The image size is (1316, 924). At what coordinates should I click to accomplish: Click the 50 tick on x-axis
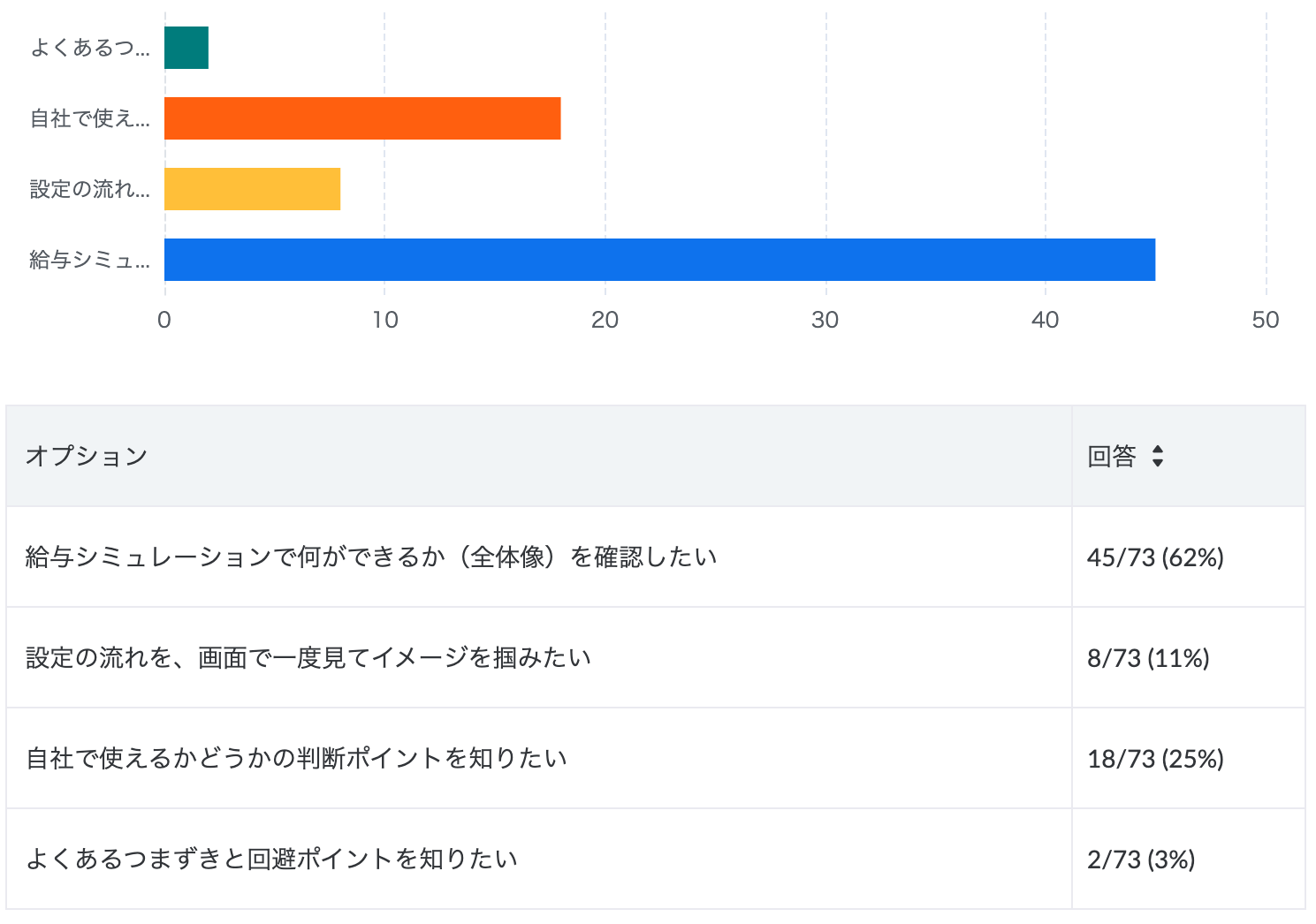(x=1266, y=320)
